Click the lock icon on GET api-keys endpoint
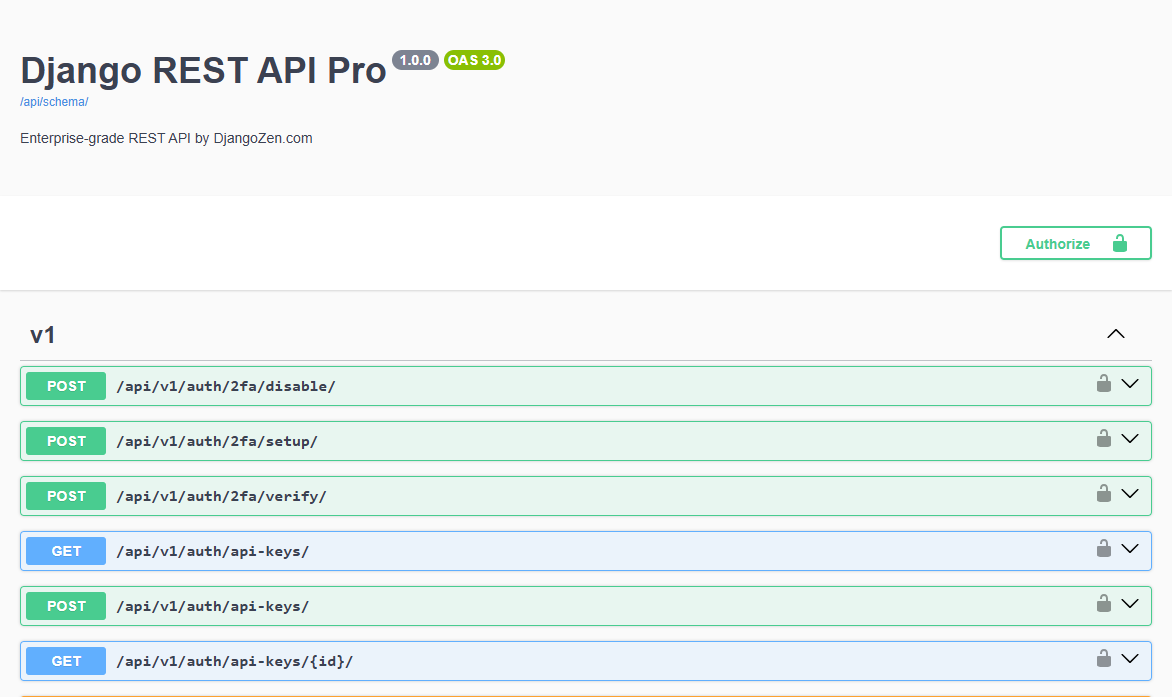 pyautogui.click(x=1104, y=548)
